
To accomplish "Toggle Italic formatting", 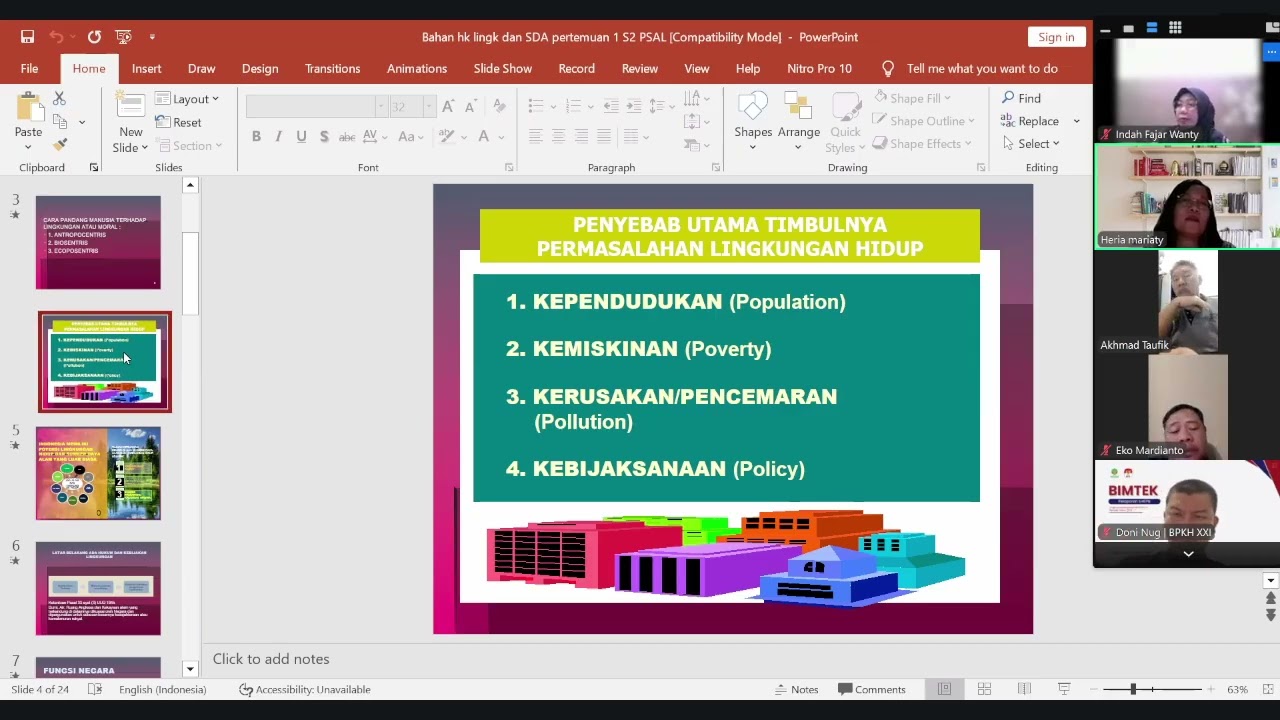I will click(278, 137).
